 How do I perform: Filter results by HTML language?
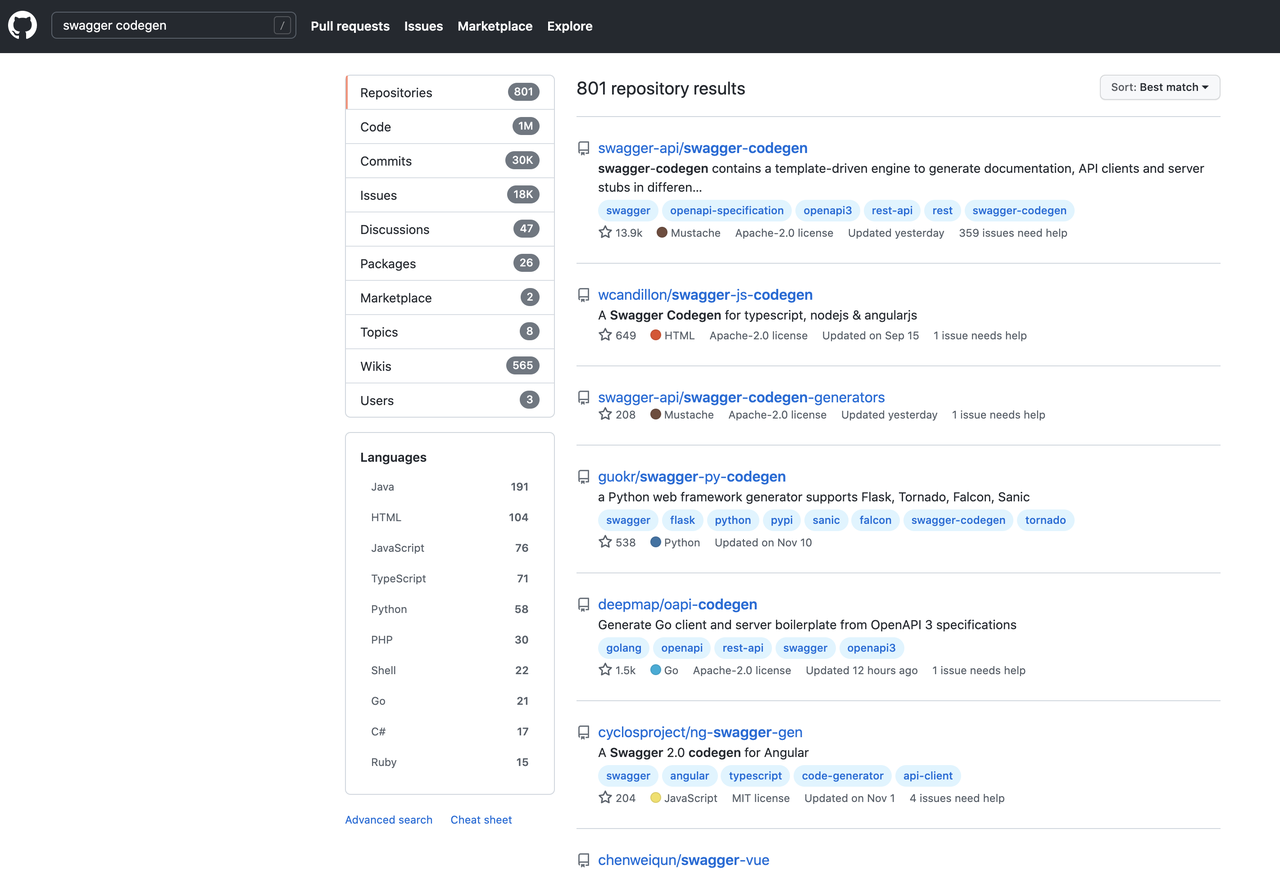point(450,517)
